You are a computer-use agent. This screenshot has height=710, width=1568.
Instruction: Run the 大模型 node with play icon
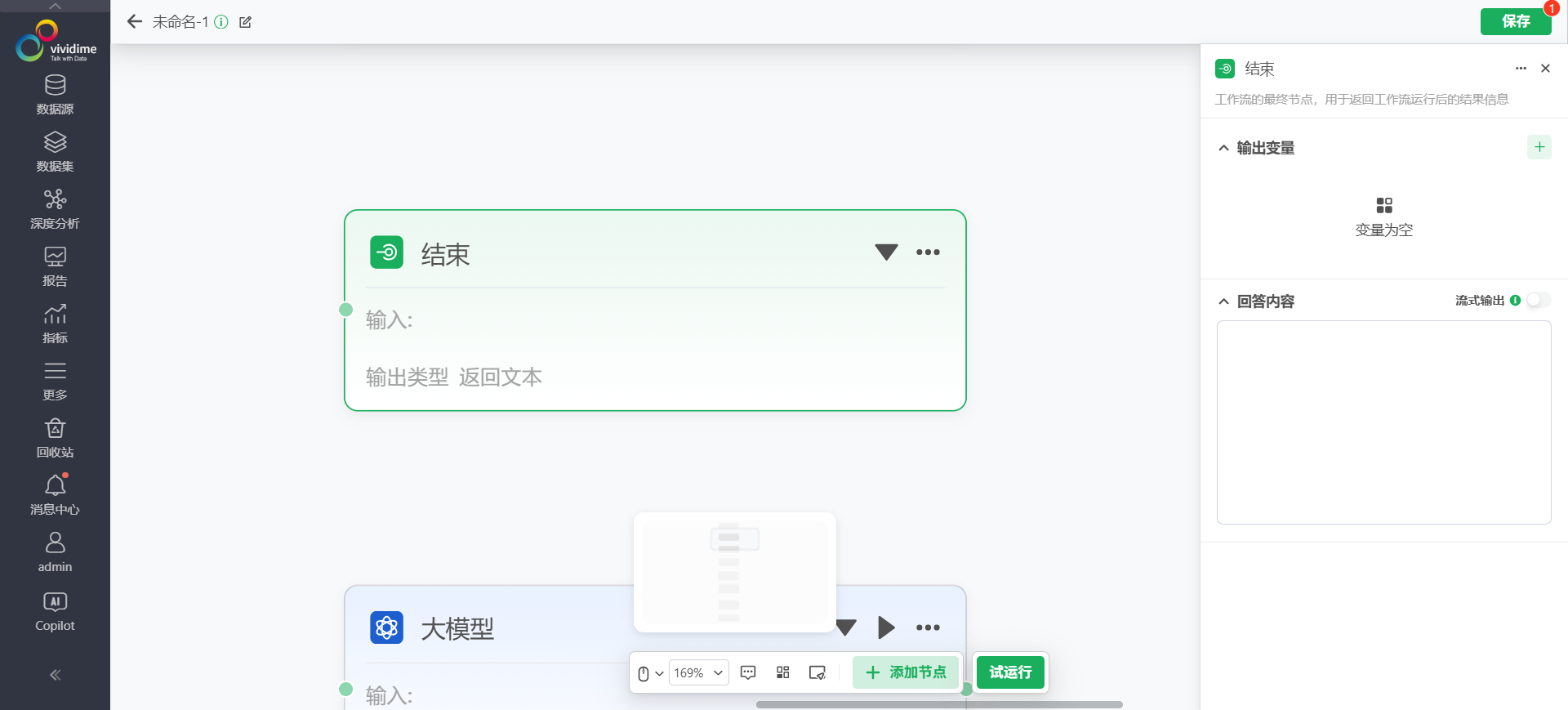tap(886, 627)
